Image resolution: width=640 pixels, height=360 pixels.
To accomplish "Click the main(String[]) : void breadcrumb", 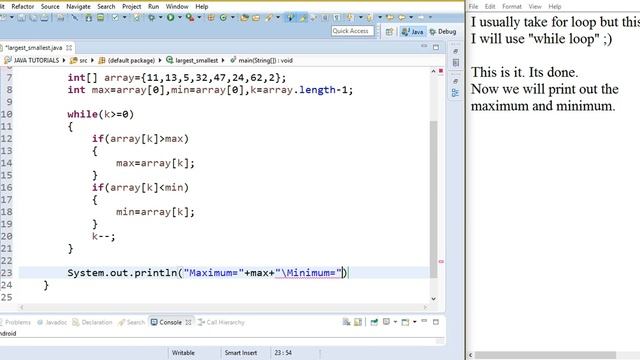I will click(262, 60).
